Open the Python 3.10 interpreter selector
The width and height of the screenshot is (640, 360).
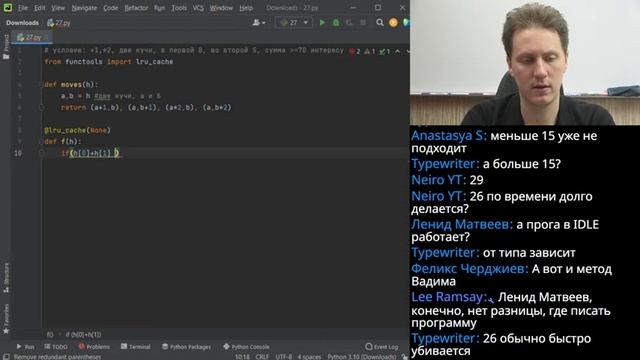(x=362, y=357)
